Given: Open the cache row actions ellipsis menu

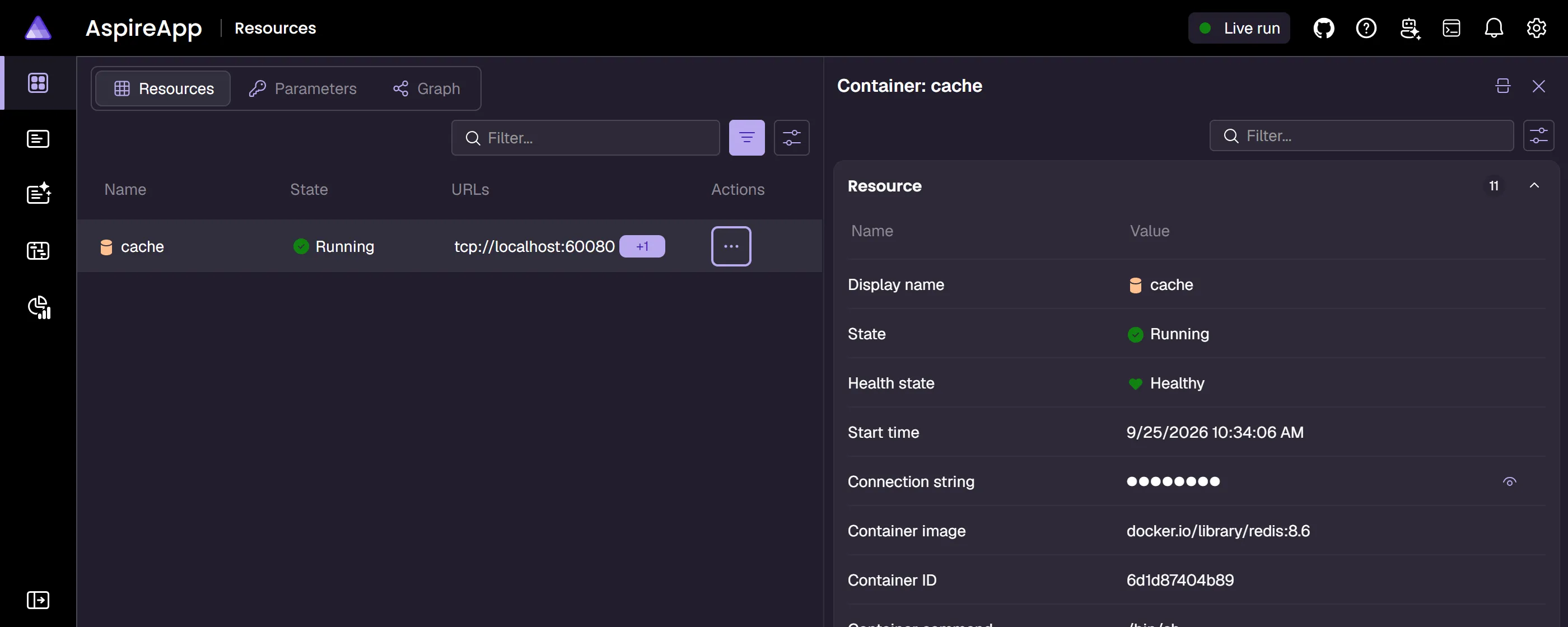Looking at the screenshot, I should 731,246.
